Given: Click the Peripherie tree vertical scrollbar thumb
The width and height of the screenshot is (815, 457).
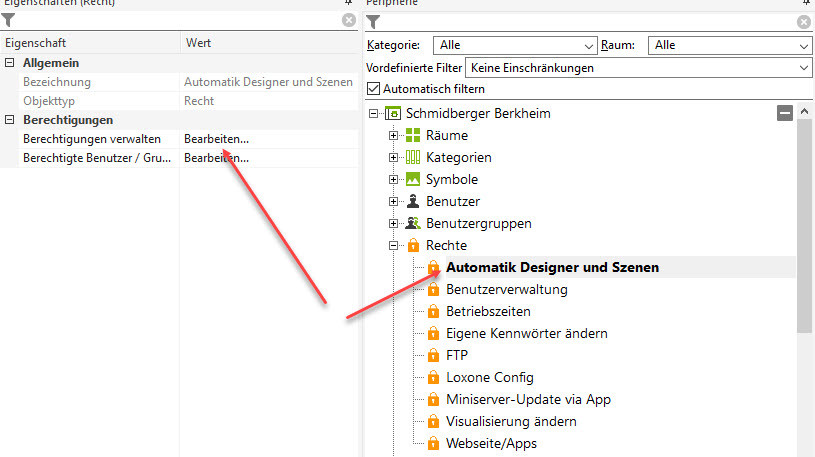Looking at the screenshot, I should [x=804, y=226].
